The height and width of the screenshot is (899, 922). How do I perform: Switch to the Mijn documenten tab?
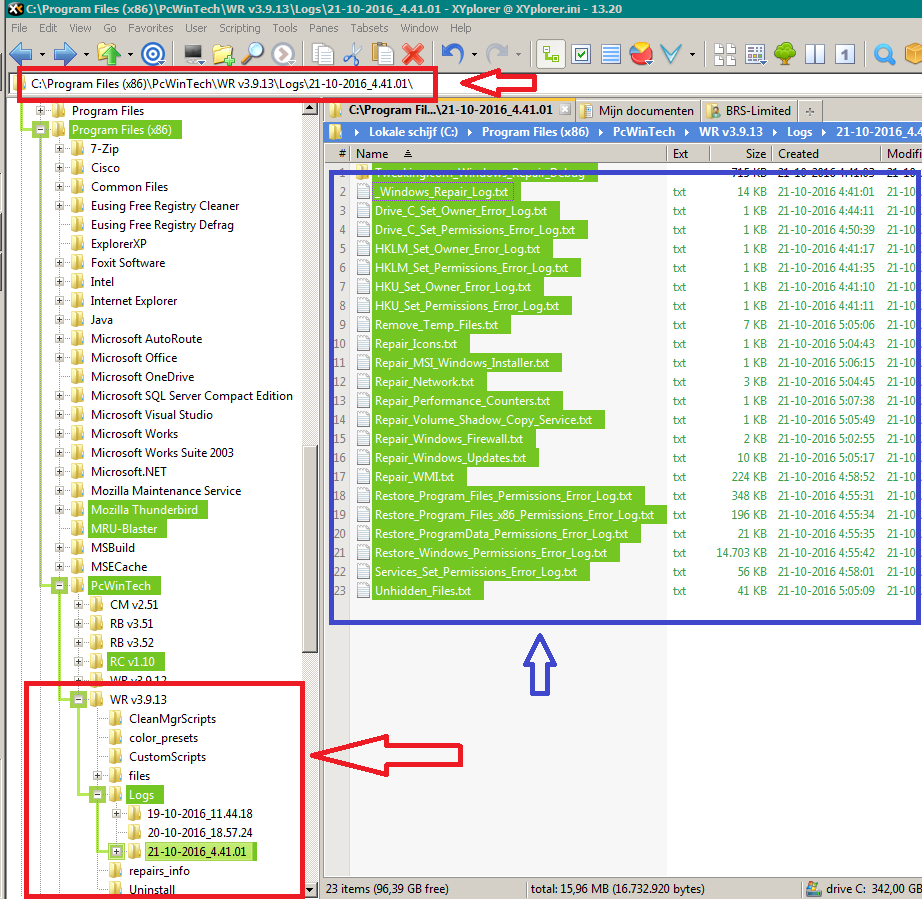(645, 111)
